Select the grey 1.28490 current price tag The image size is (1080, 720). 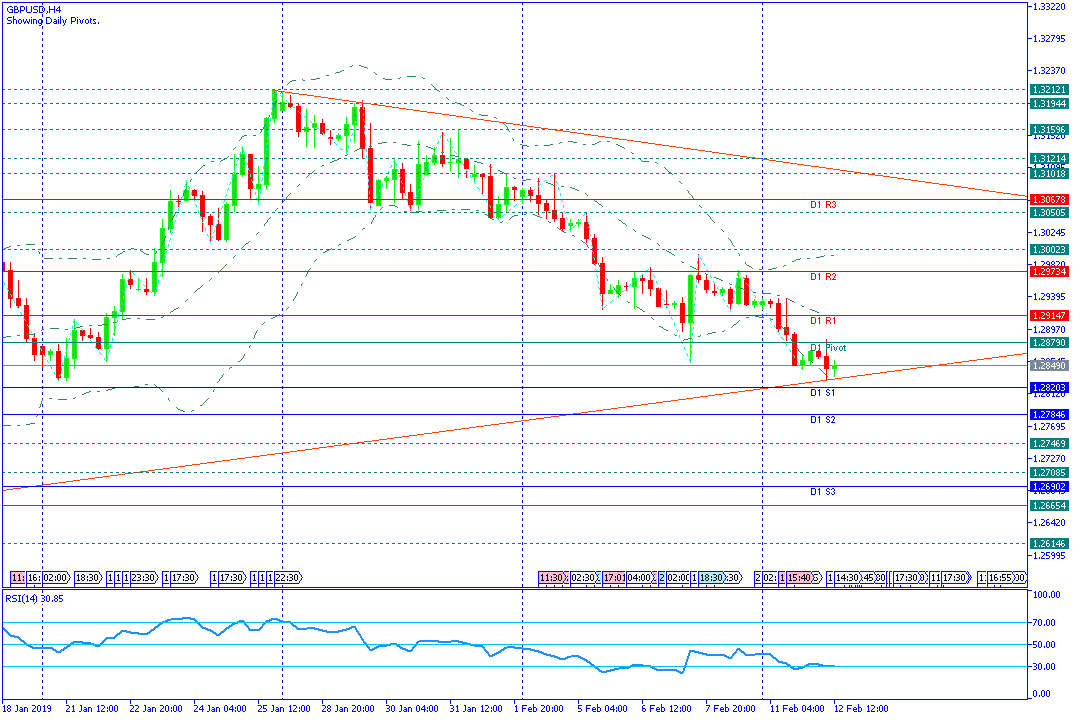coord(1049,365)
